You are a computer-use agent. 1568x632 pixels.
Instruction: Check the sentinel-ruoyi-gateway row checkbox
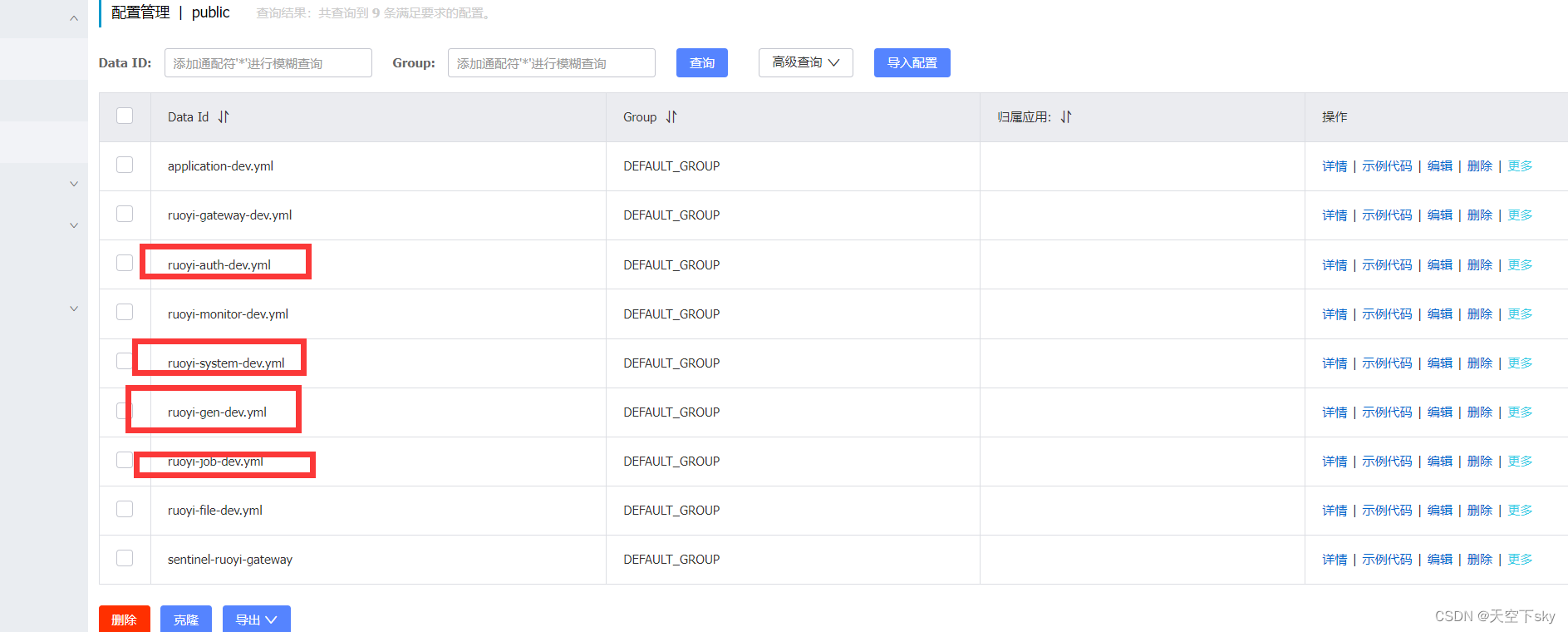pos(125,558)
